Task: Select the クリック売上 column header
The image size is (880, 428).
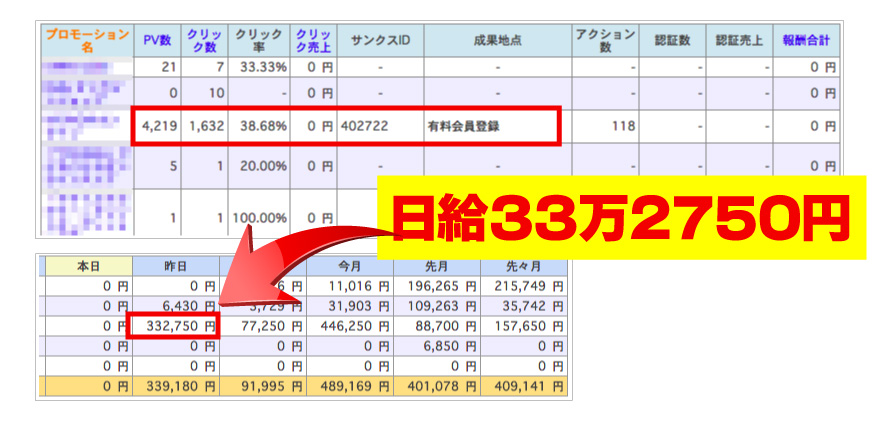Action: (x=312, y=42)
